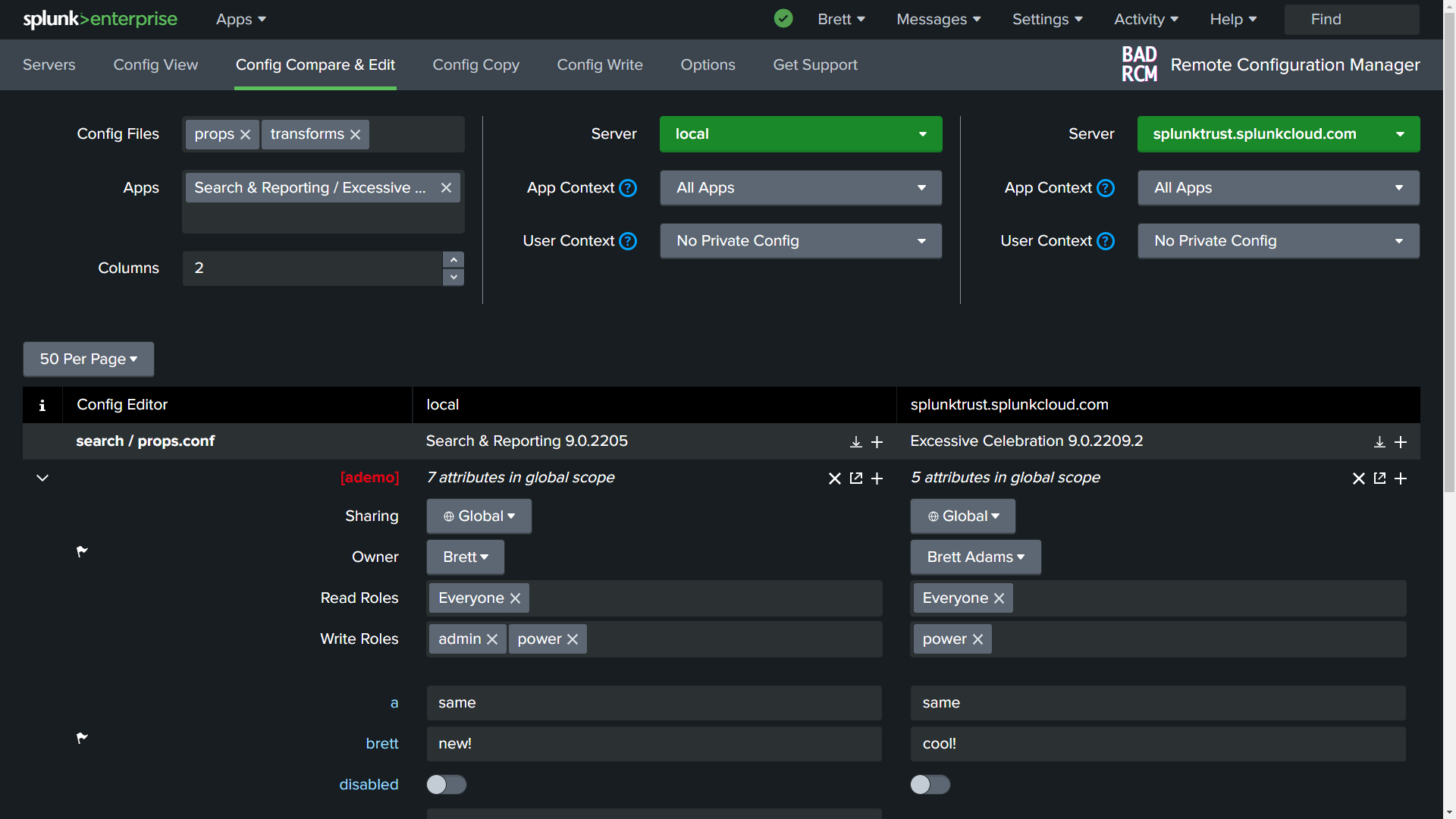Click the BAD RCM logo
This screenshot has width=1456, height=819.
(1139, 64)
